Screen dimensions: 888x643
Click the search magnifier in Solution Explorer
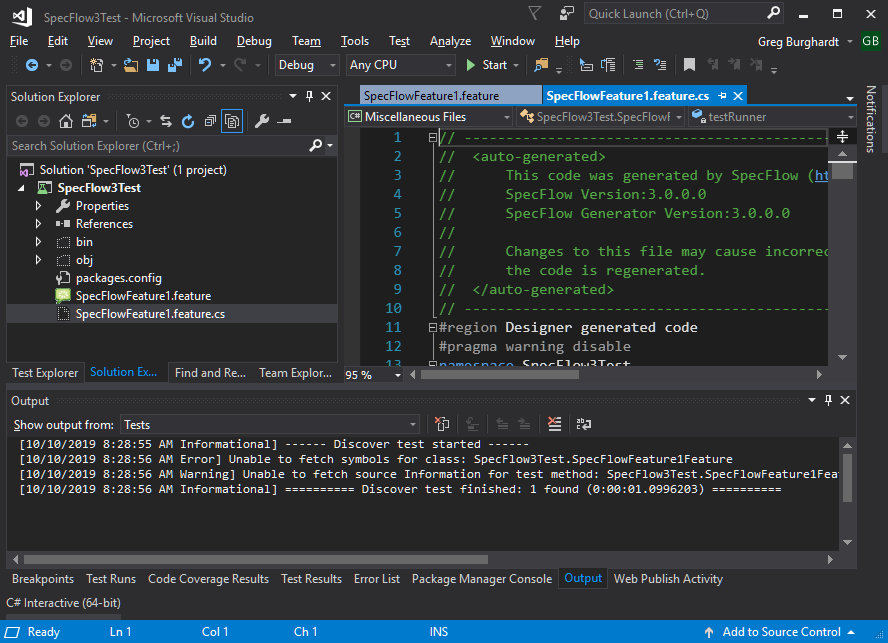pyautogui.click(x=316, y=146)
